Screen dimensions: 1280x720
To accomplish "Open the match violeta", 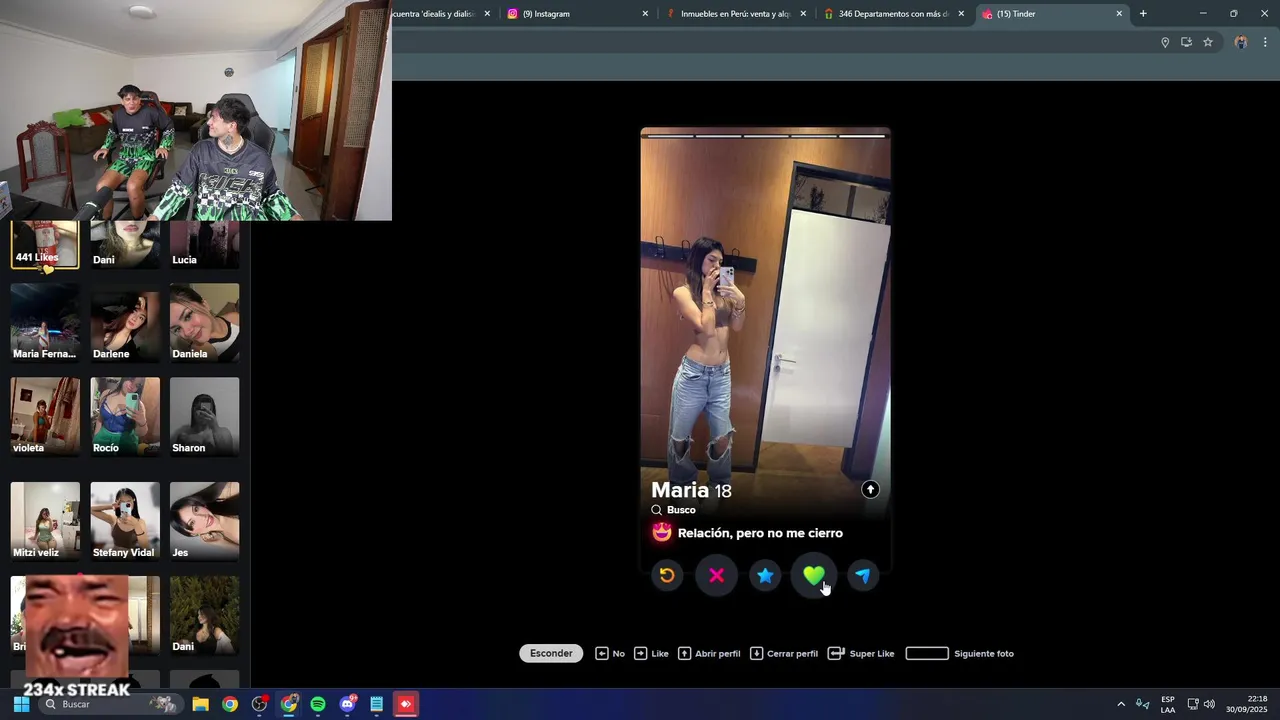I will [x=45, y=417].
